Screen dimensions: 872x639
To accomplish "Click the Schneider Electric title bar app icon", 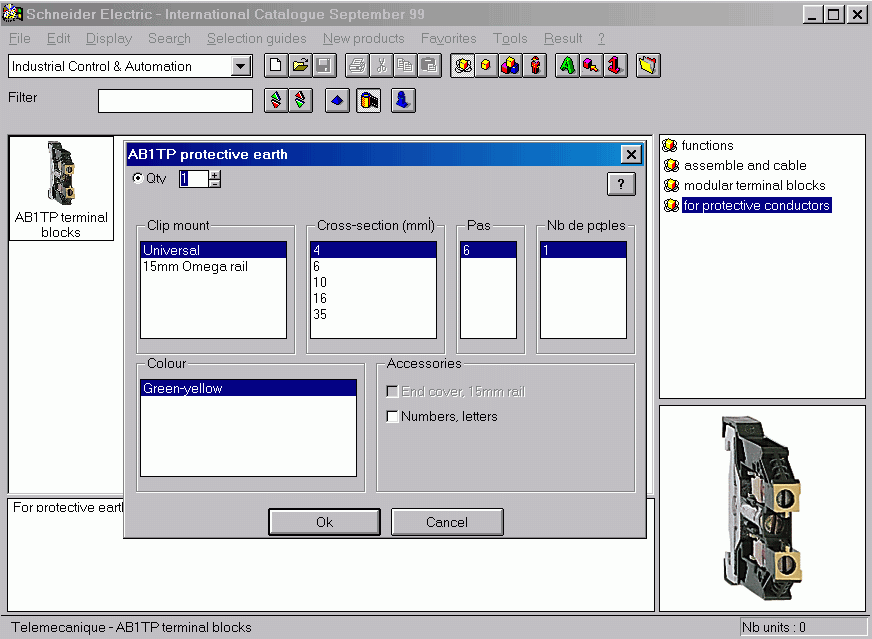I will tap(13, 14).
